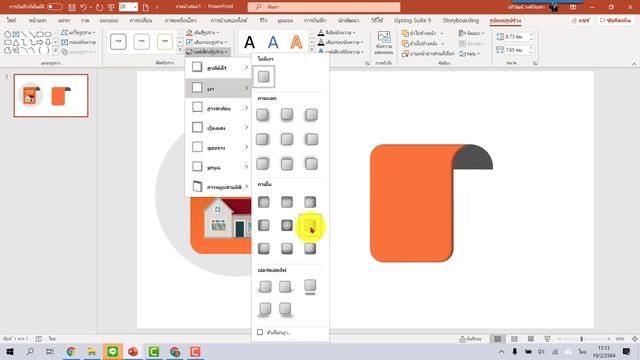Open the Reflection effects submenu

point(218,108)
